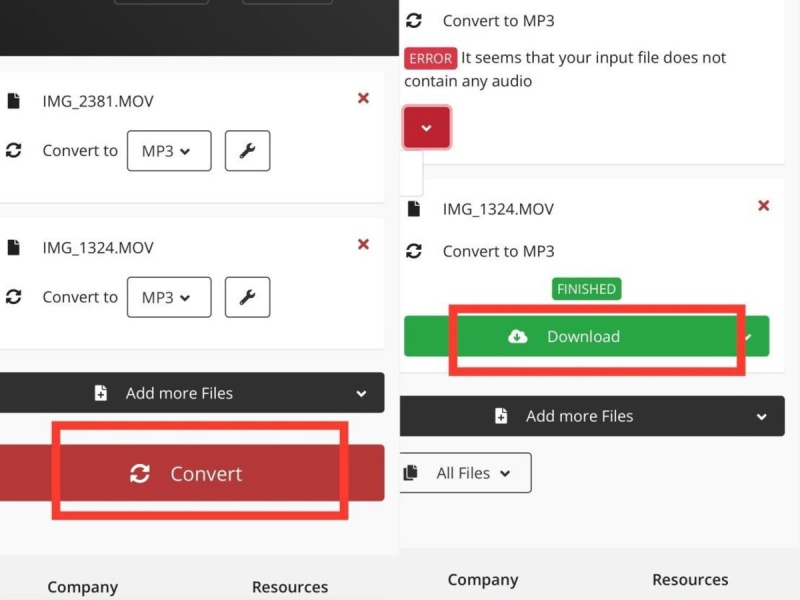This screenshot has width=800, height=600.
Task: Open settings wrench for IMG_2381.MOV
Action: coord(247,151)
